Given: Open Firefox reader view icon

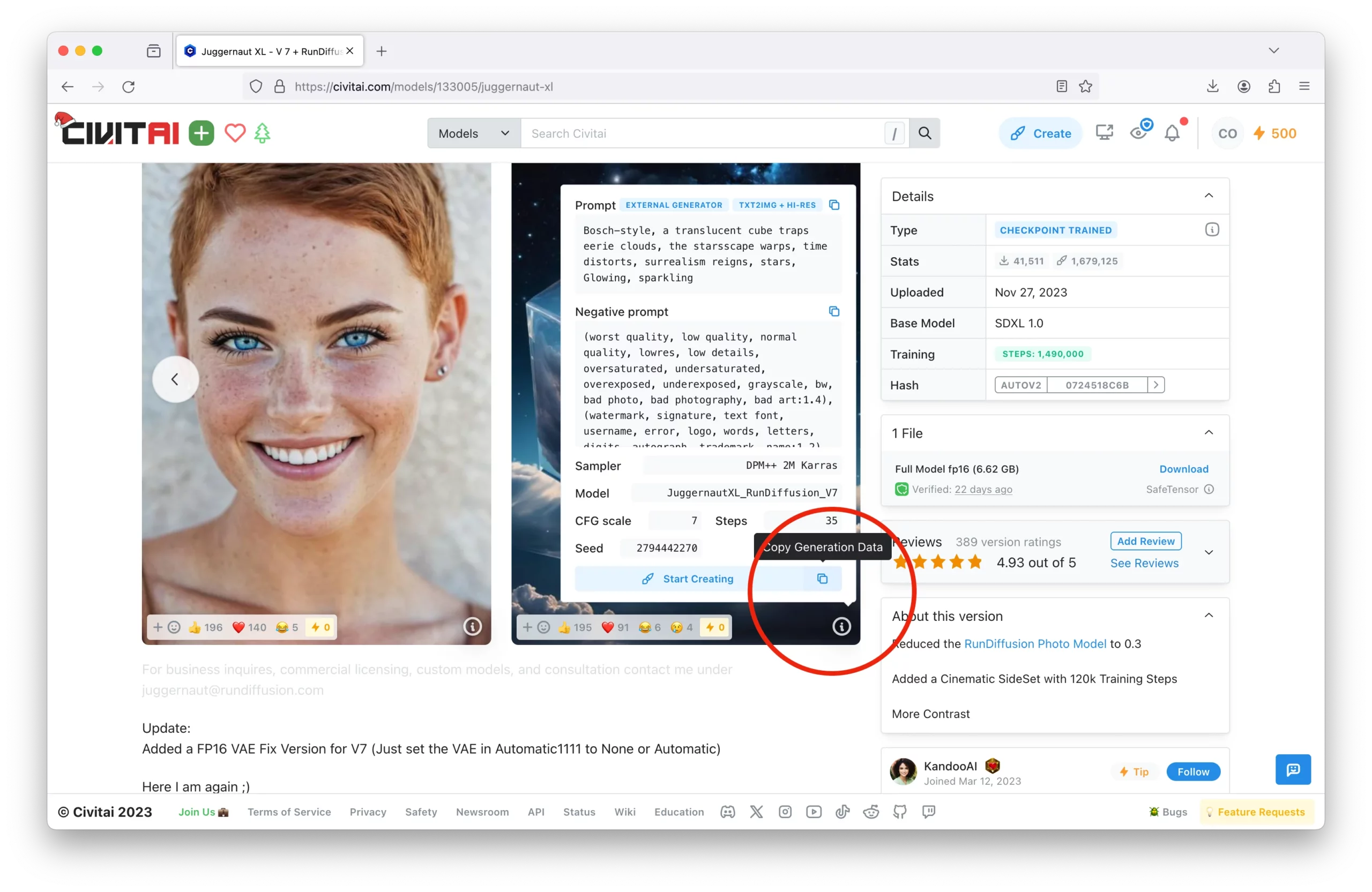Looking at the screenshot, I should [1061, 86].
